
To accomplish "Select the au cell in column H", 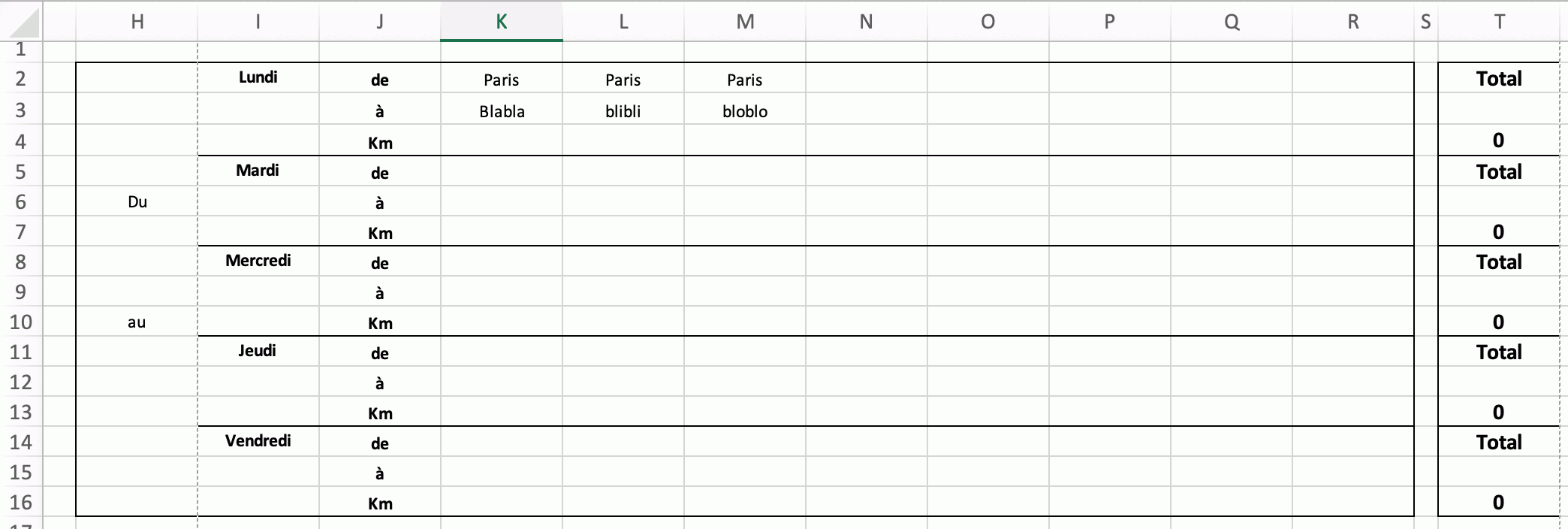I will point(137,322).
